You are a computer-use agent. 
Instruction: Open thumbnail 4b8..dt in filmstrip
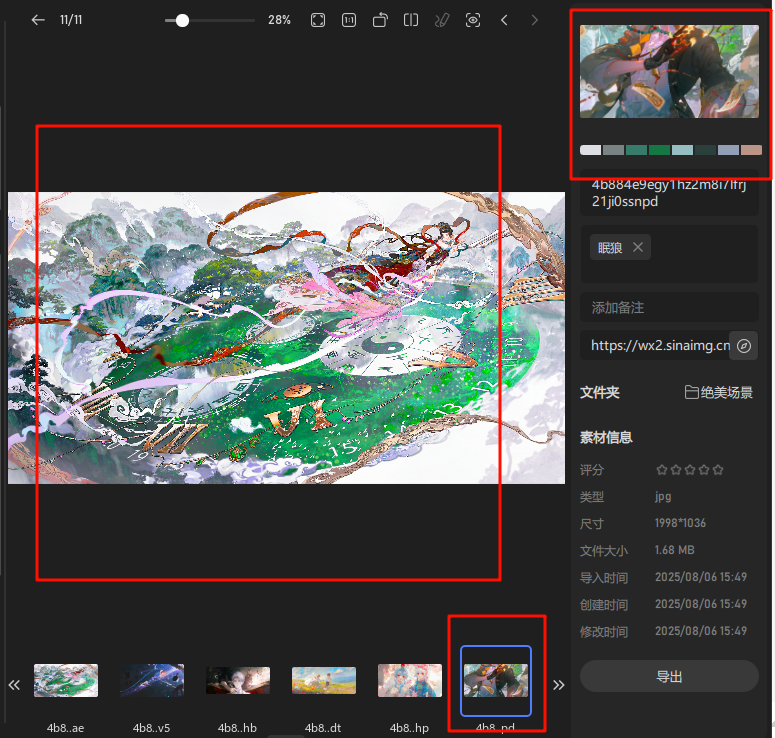(x=324, y=680)
